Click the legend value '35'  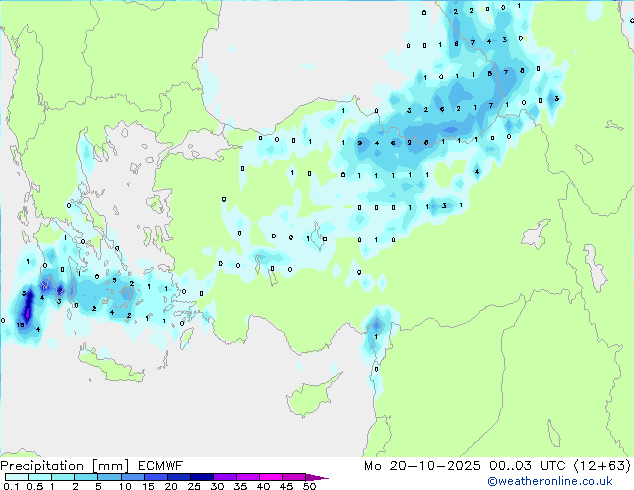pyautogui.click(x=240, y=486)
